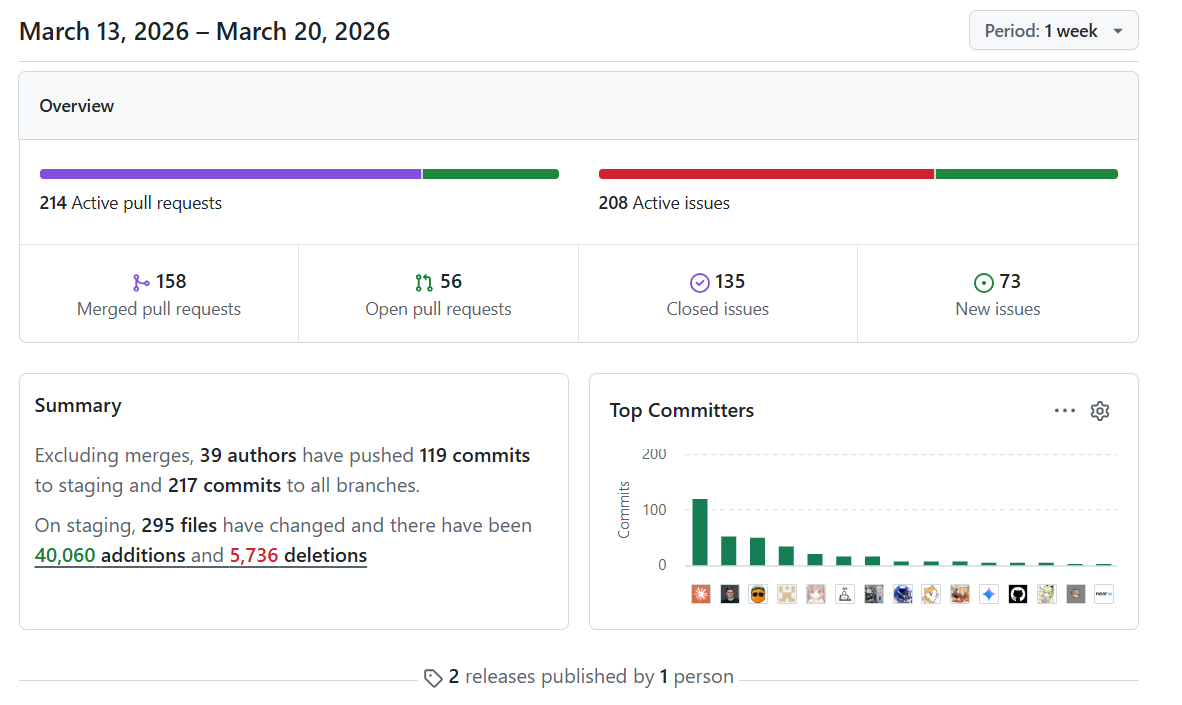Show the 135 Closed issues section
The height and width of the screenshot is (705, 1182).
[718, 294]
